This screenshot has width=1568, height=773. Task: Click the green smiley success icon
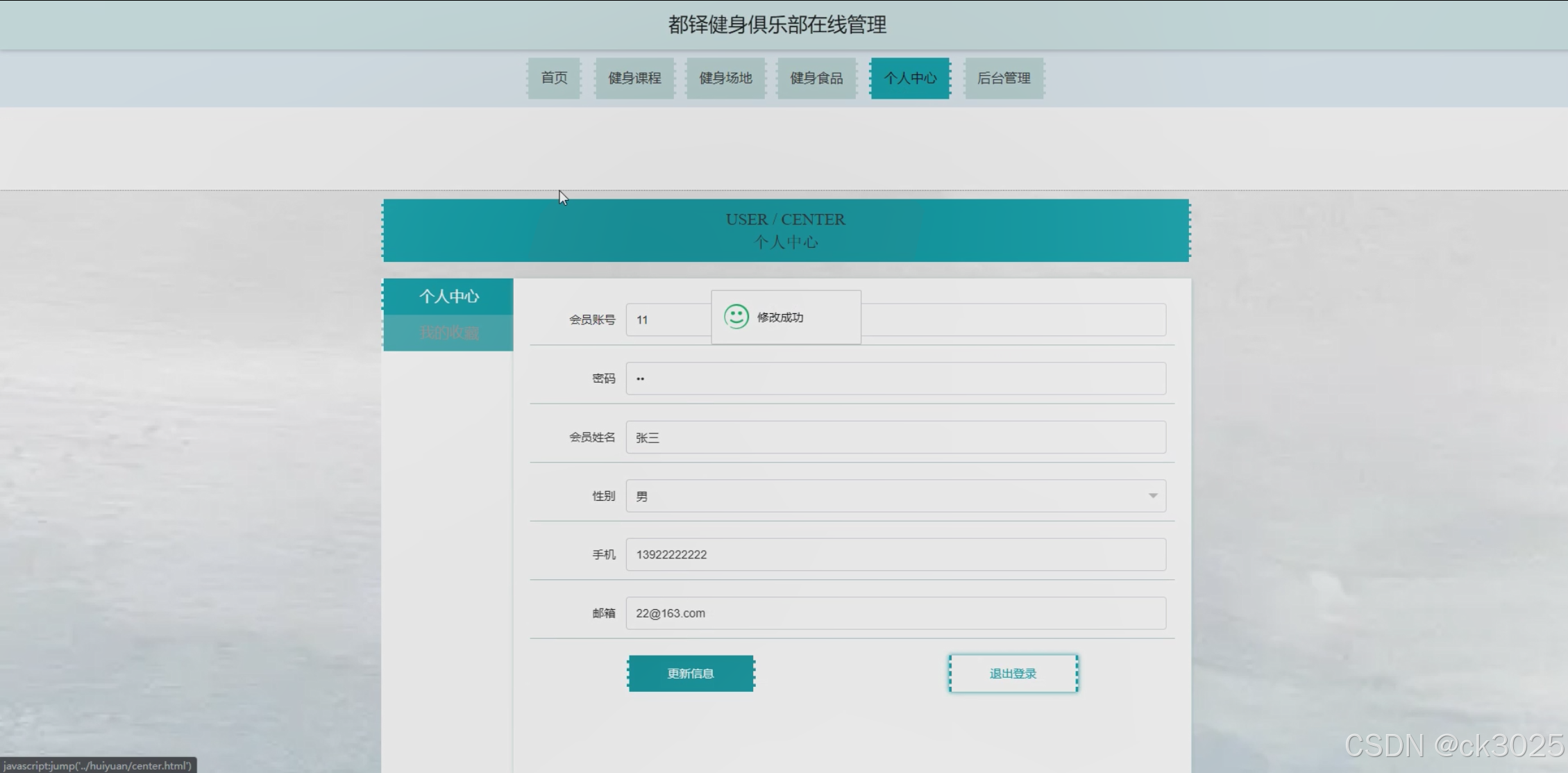736,317
